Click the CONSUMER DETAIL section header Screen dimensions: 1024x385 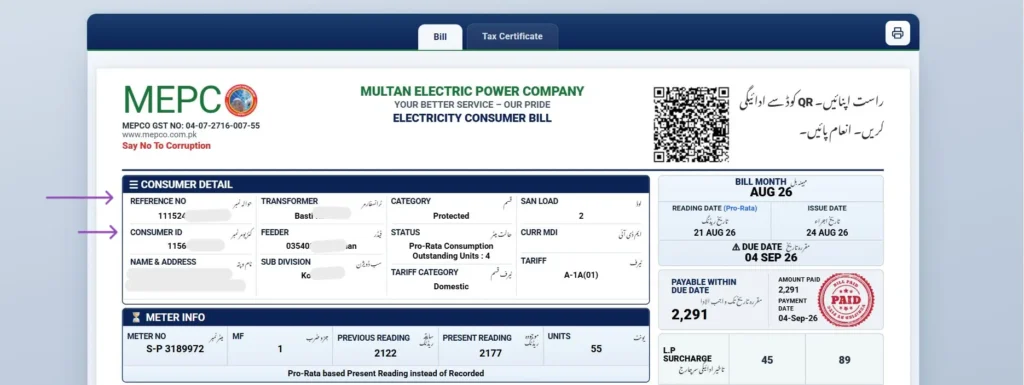coord(386,184)
